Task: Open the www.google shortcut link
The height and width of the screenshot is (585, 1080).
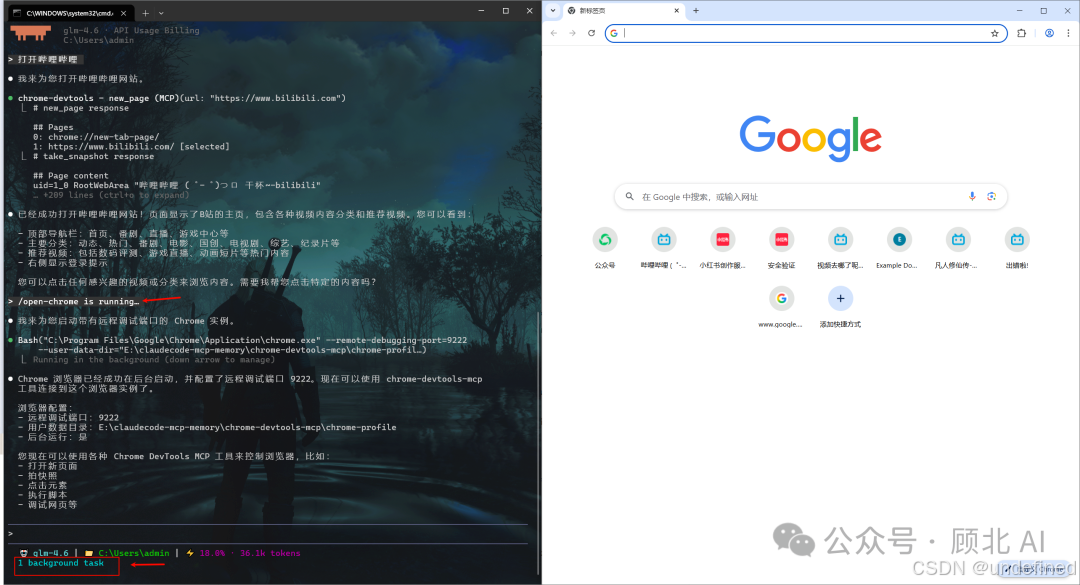Action: (x=781, y=298)
